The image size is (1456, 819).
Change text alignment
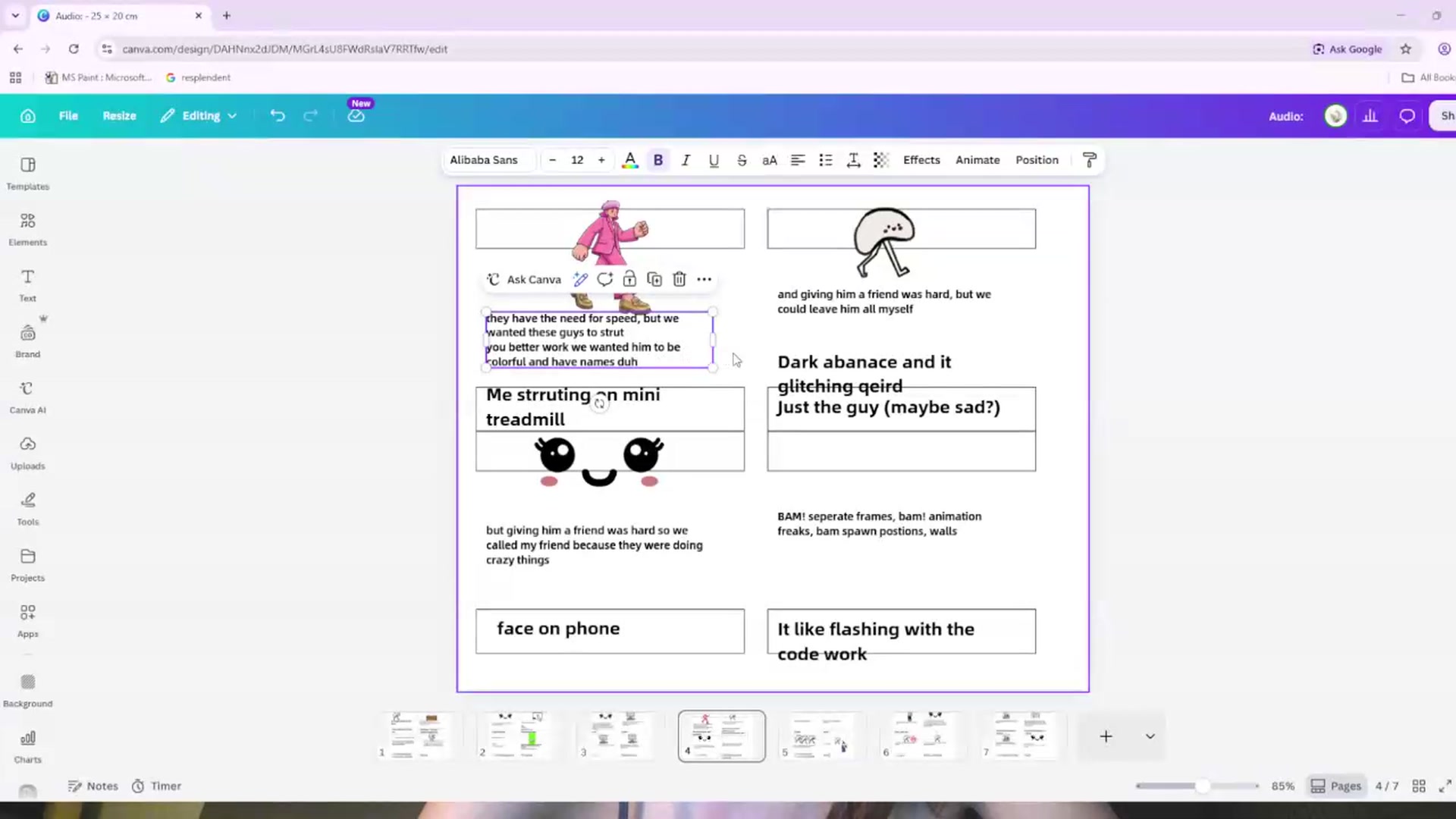798,160
